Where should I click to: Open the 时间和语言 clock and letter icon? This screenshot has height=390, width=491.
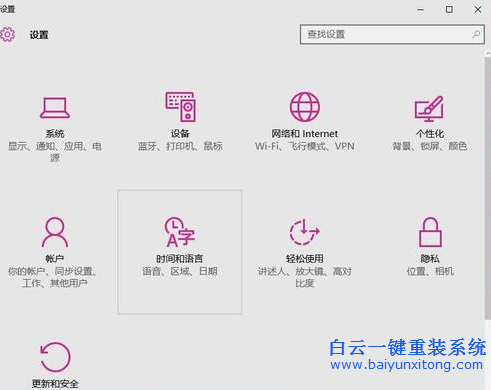(x=180, y=232)
